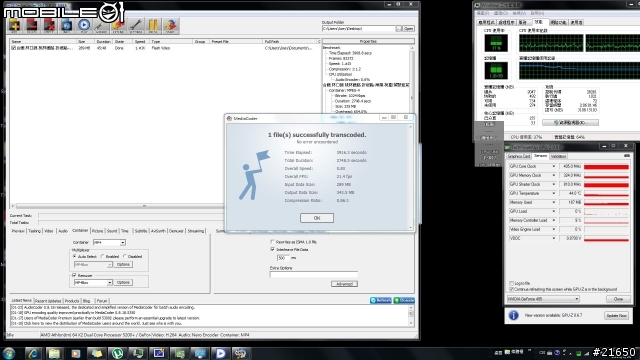Click the Empty list toolbar icon
640x360 pixels.
click(49, 25)
